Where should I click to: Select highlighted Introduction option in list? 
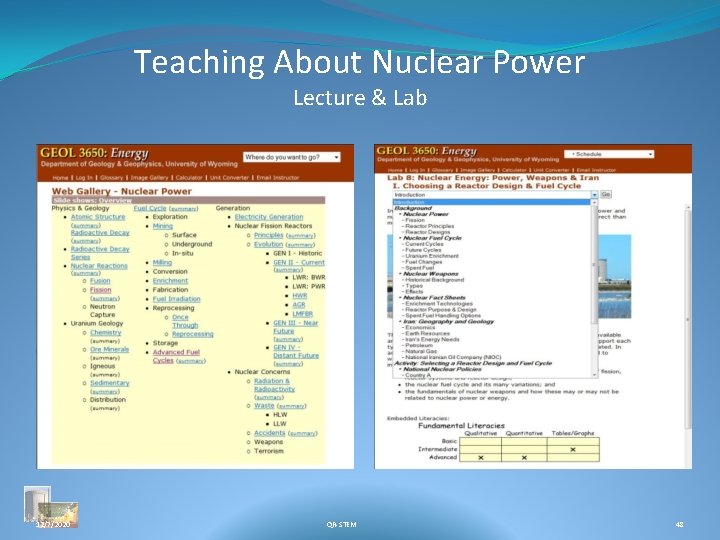[492, 202]
